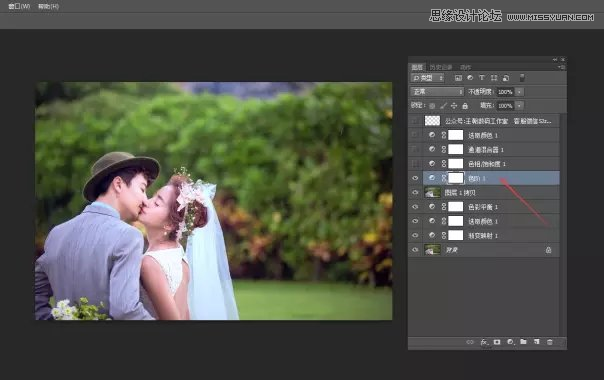Click lock transparent pixels icon
The height and width of the screenshot is (380, 604).
point(432,106)
